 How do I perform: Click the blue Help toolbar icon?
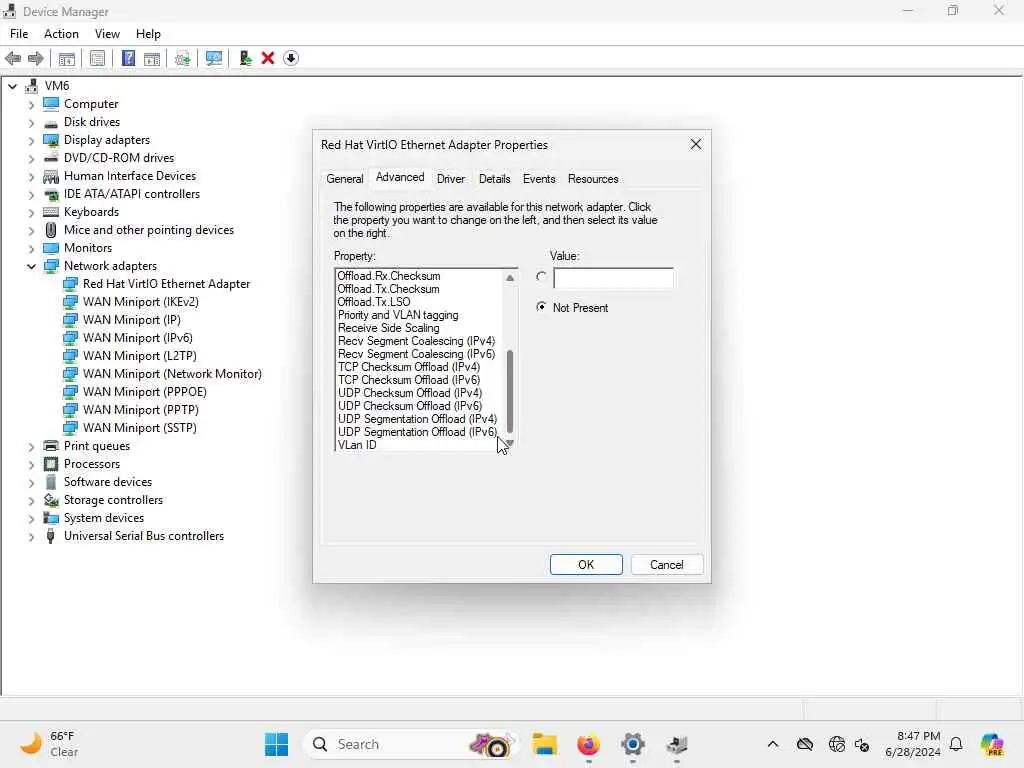click(x=129, y=58)
